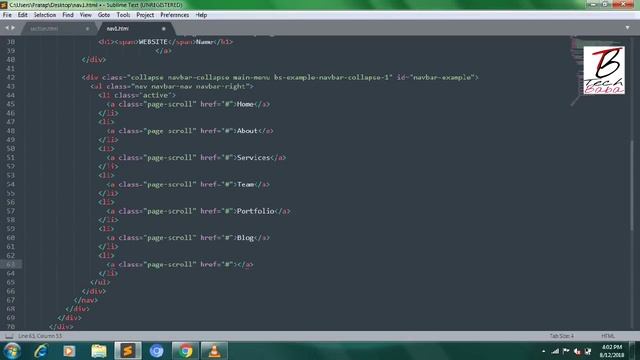This screenshot has height=360, width=640.
Task: Click Action Center flag tray icon
Action: point(566,351)
